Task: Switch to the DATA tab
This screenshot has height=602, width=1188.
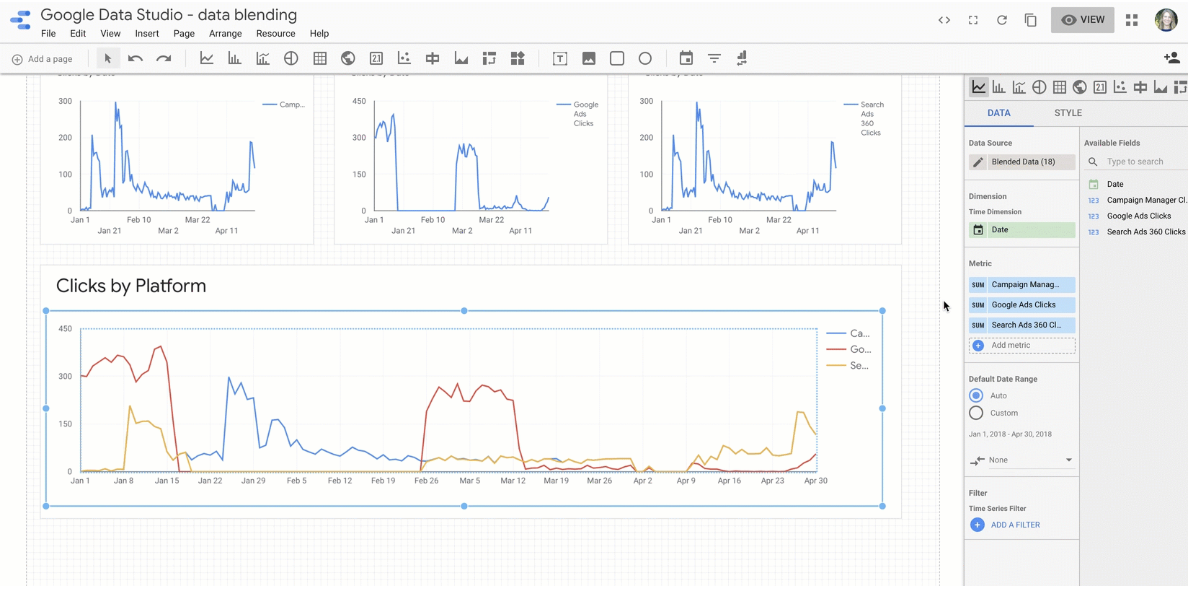Action: click(999, 113)
